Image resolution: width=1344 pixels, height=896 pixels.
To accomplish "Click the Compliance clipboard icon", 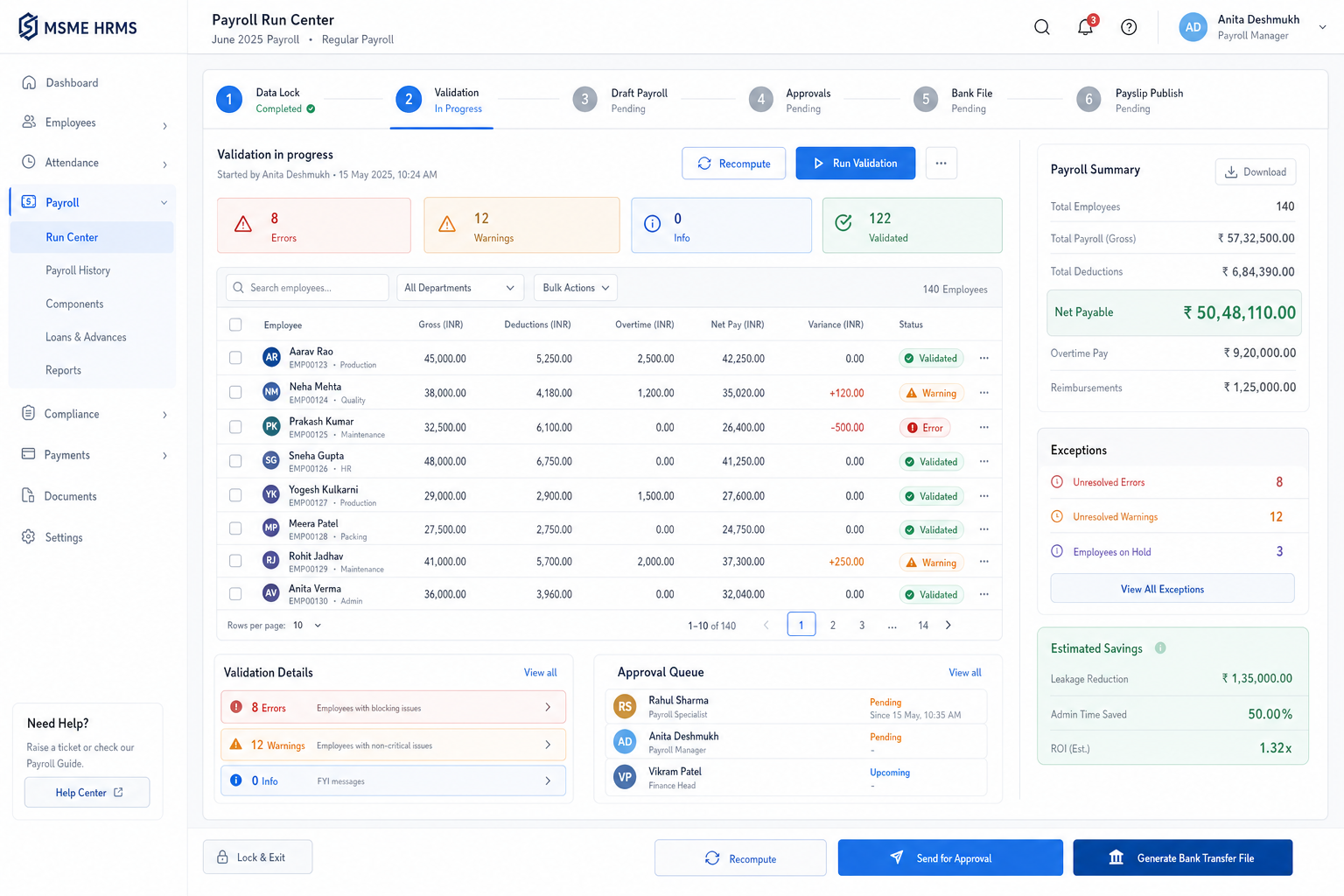I will pyautogui.click(x=29, y=413).
